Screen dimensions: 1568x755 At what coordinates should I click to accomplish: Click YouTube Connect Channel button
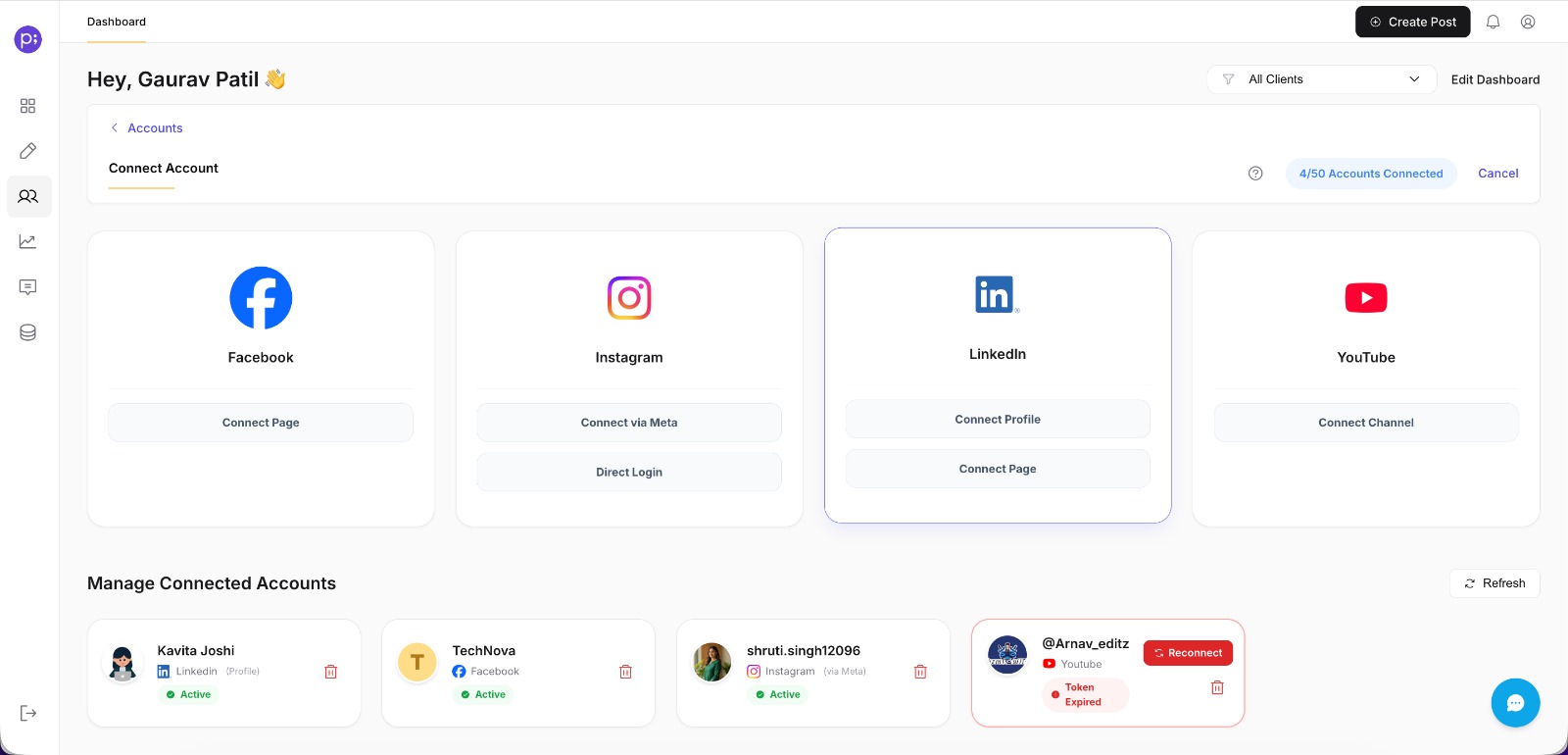pyautogui.click(x=1366, y=423)
